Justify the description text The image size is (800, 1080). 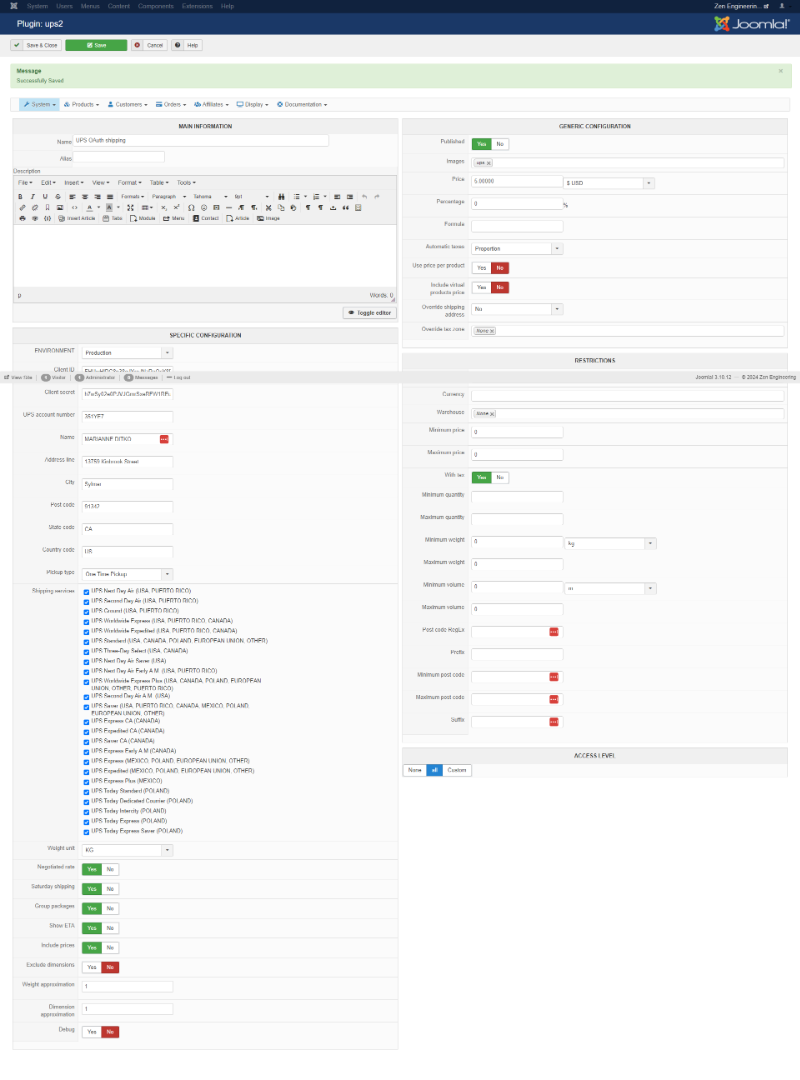pos(110,197)
